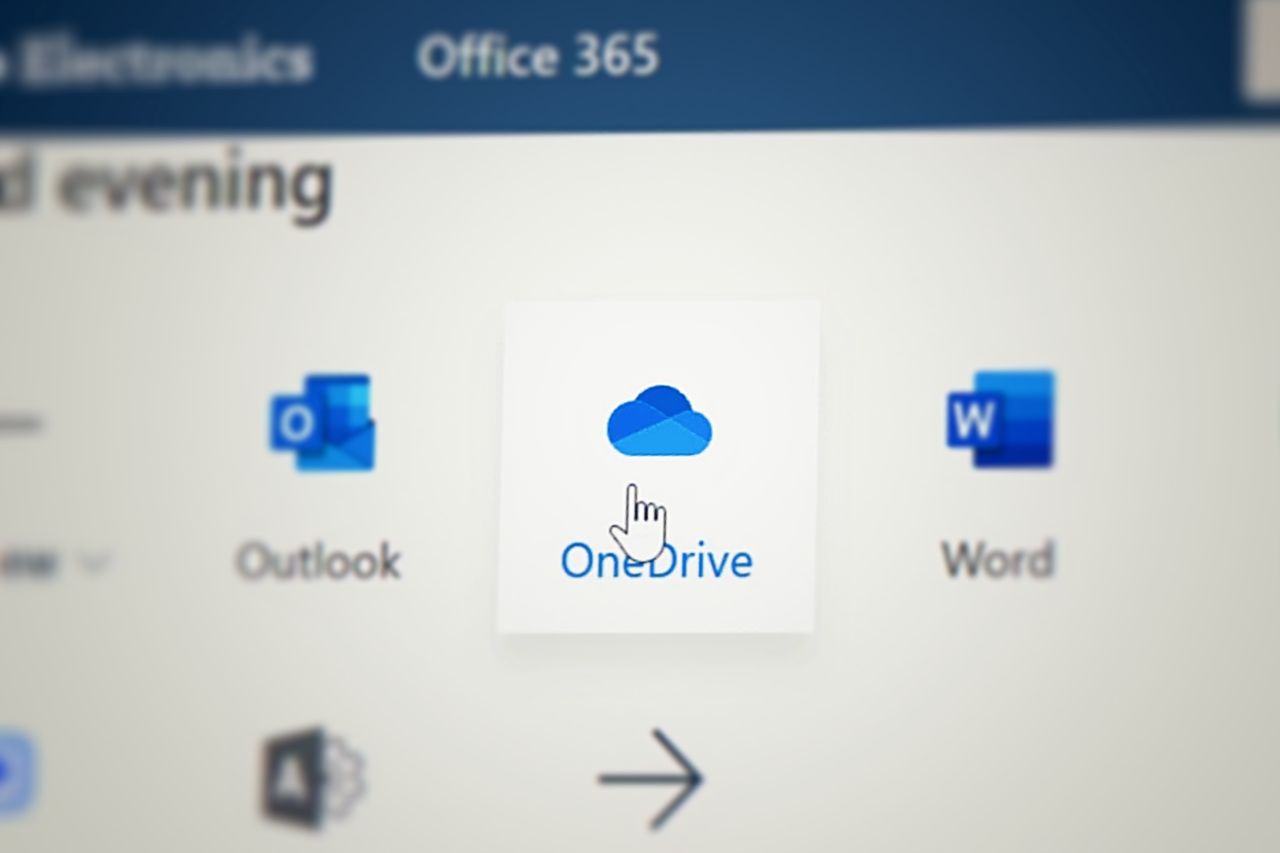Screen dimensions: 1280x853
Task: Open the admin gear app icon
Action: [x=313, y=777]
